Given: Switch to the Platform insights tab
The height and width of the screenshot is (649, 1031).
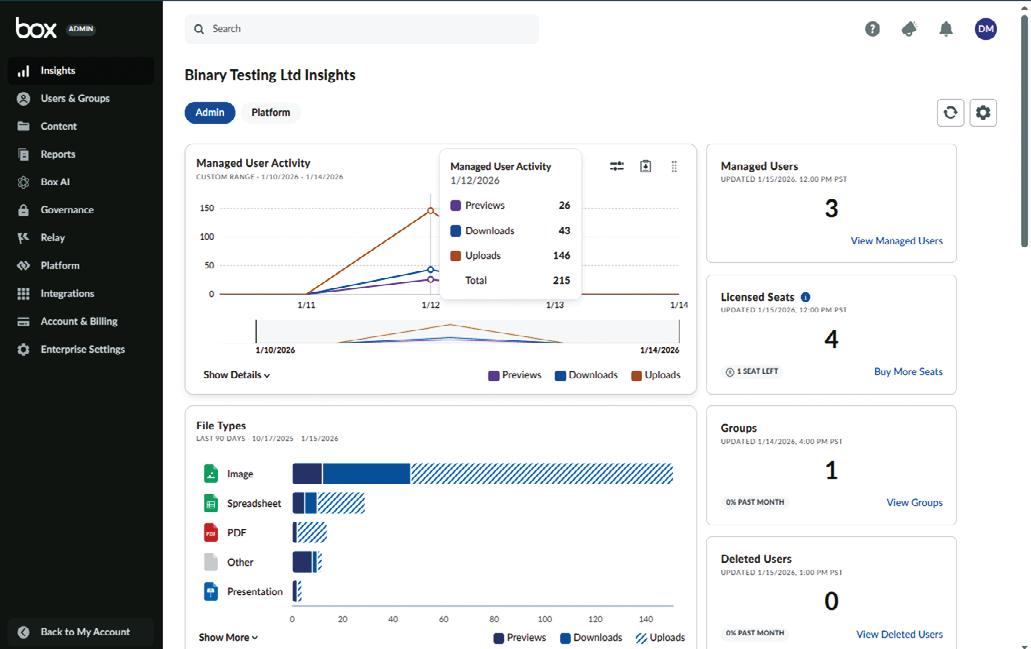Looking at the screenshot, I should click(x=270, y=112).
